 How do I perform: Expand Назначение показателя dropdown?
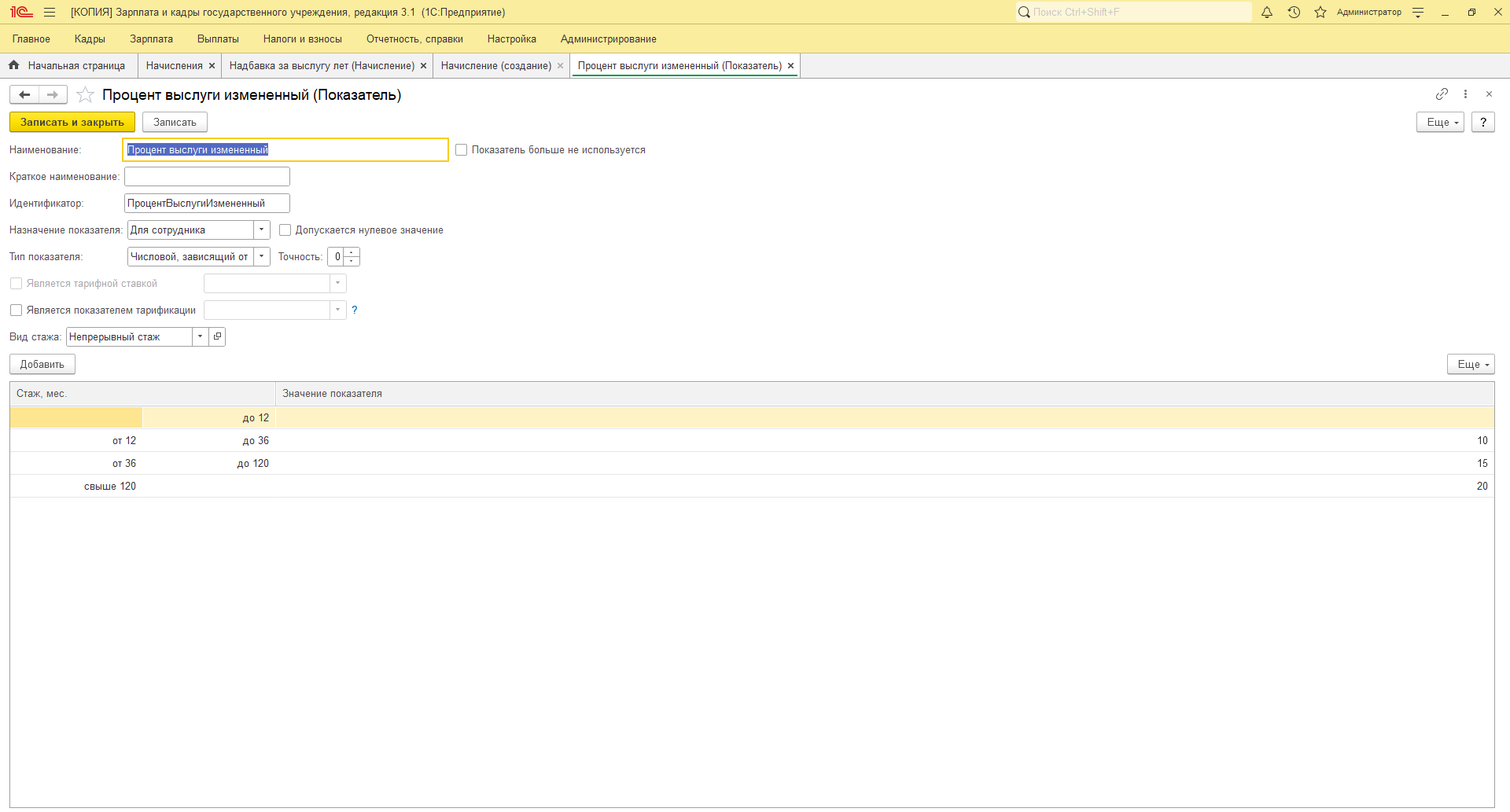[262, 230]
